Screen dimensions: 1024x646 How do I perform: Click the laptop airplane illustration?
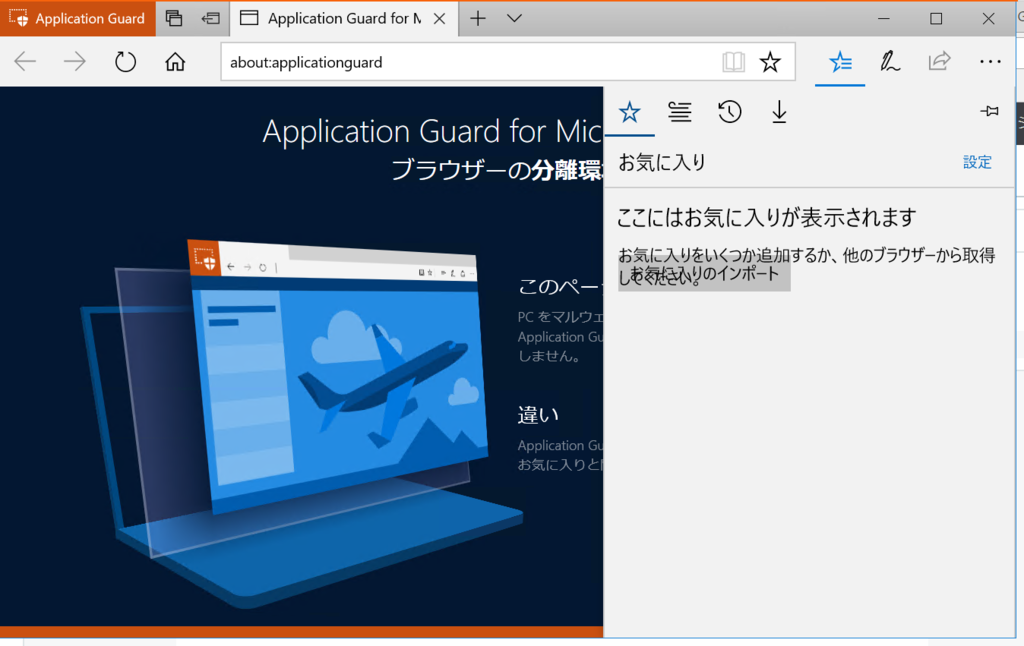pos(300,425)
